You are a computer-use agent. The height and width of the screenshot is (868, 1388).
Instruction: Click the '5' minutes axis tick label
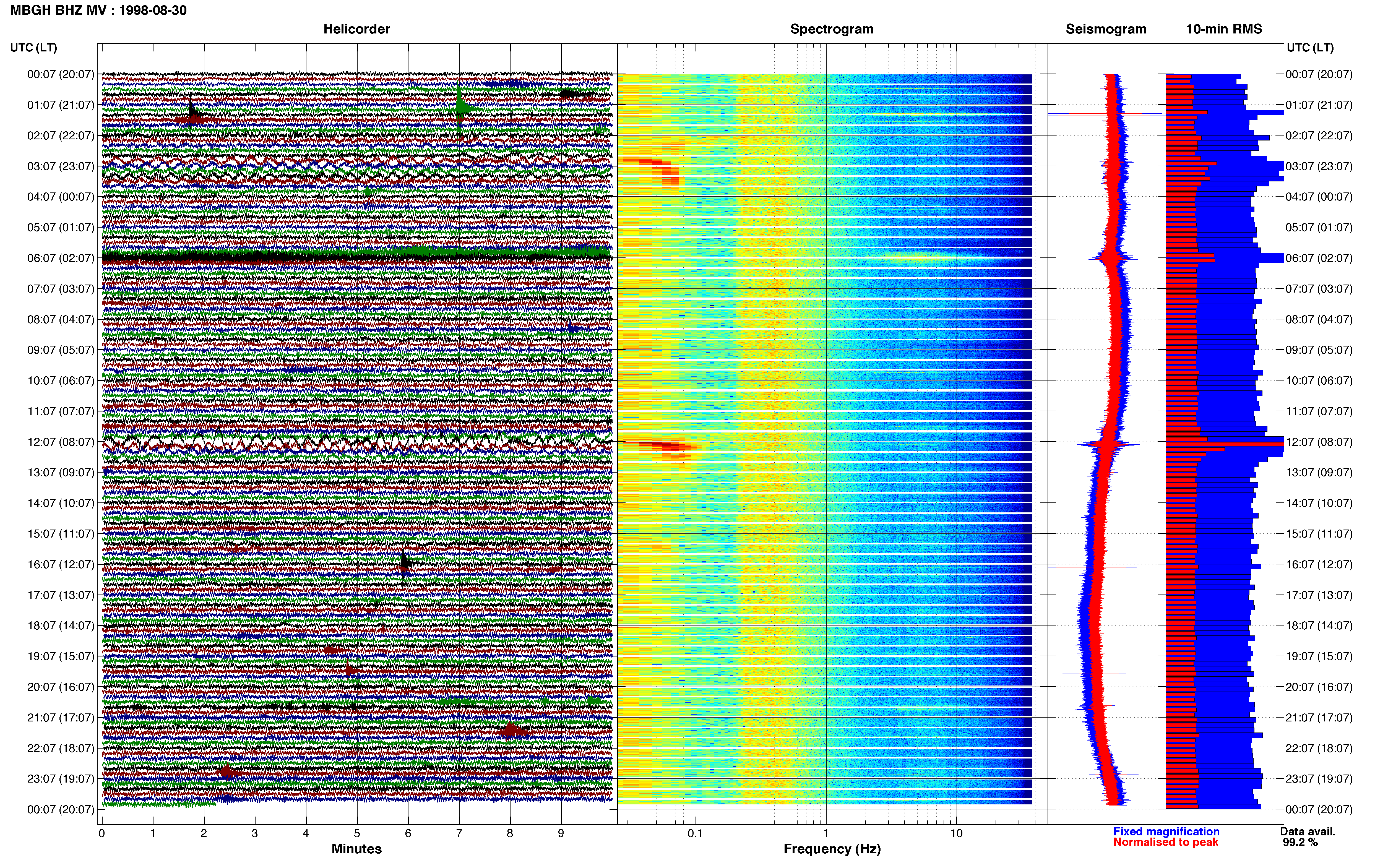click(x=357, y=833)
